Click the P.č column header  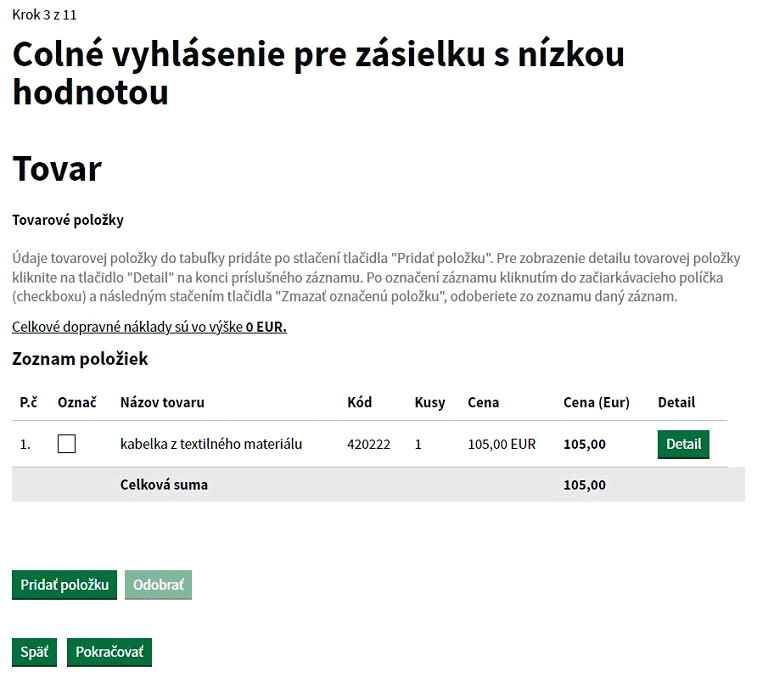click(x=29, y=402)
